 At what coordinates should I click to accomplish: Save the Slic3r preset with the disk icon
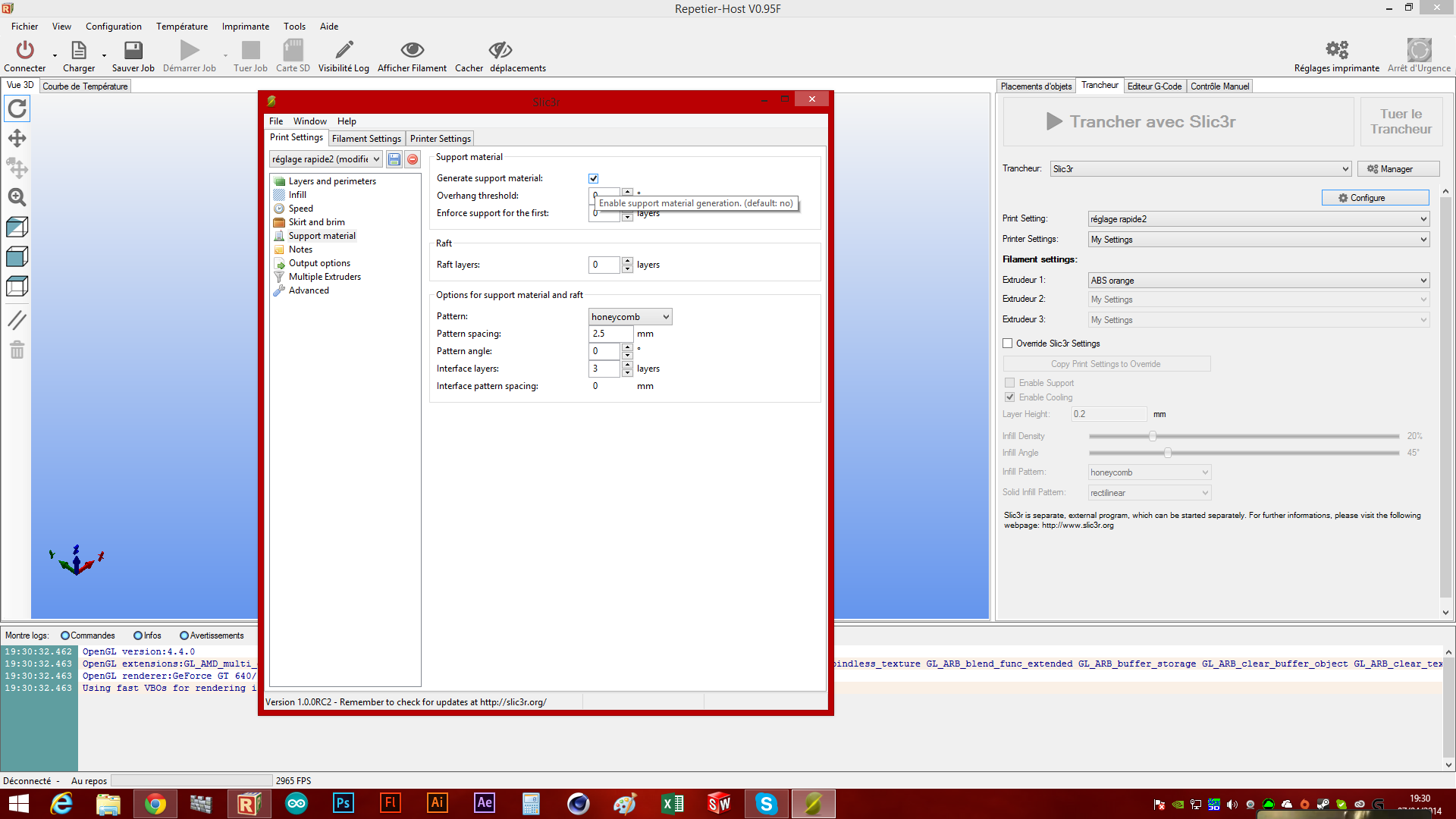point(394,159)
